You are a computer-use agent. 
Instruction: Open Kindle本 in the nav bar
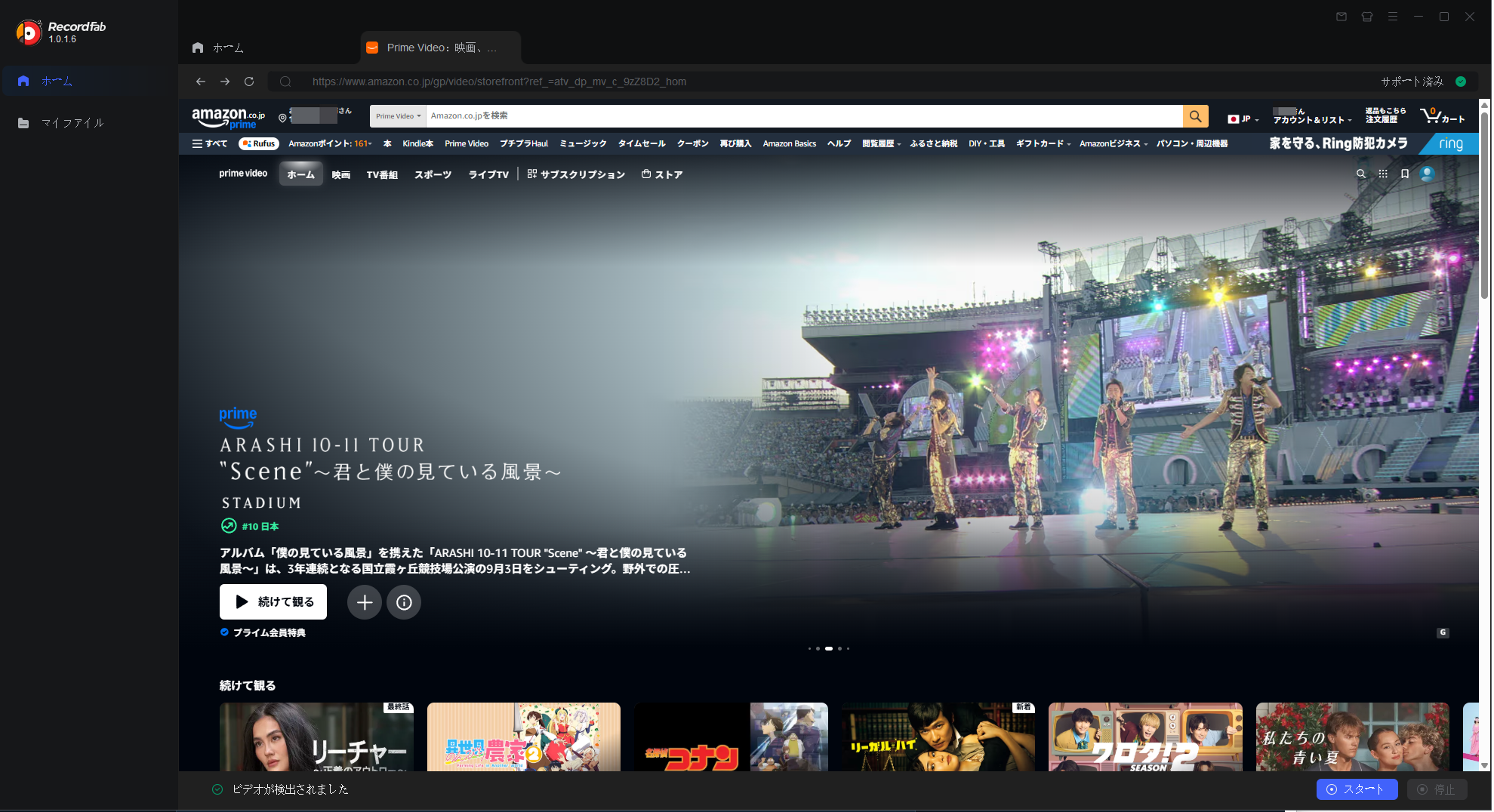tap(417, 143)
